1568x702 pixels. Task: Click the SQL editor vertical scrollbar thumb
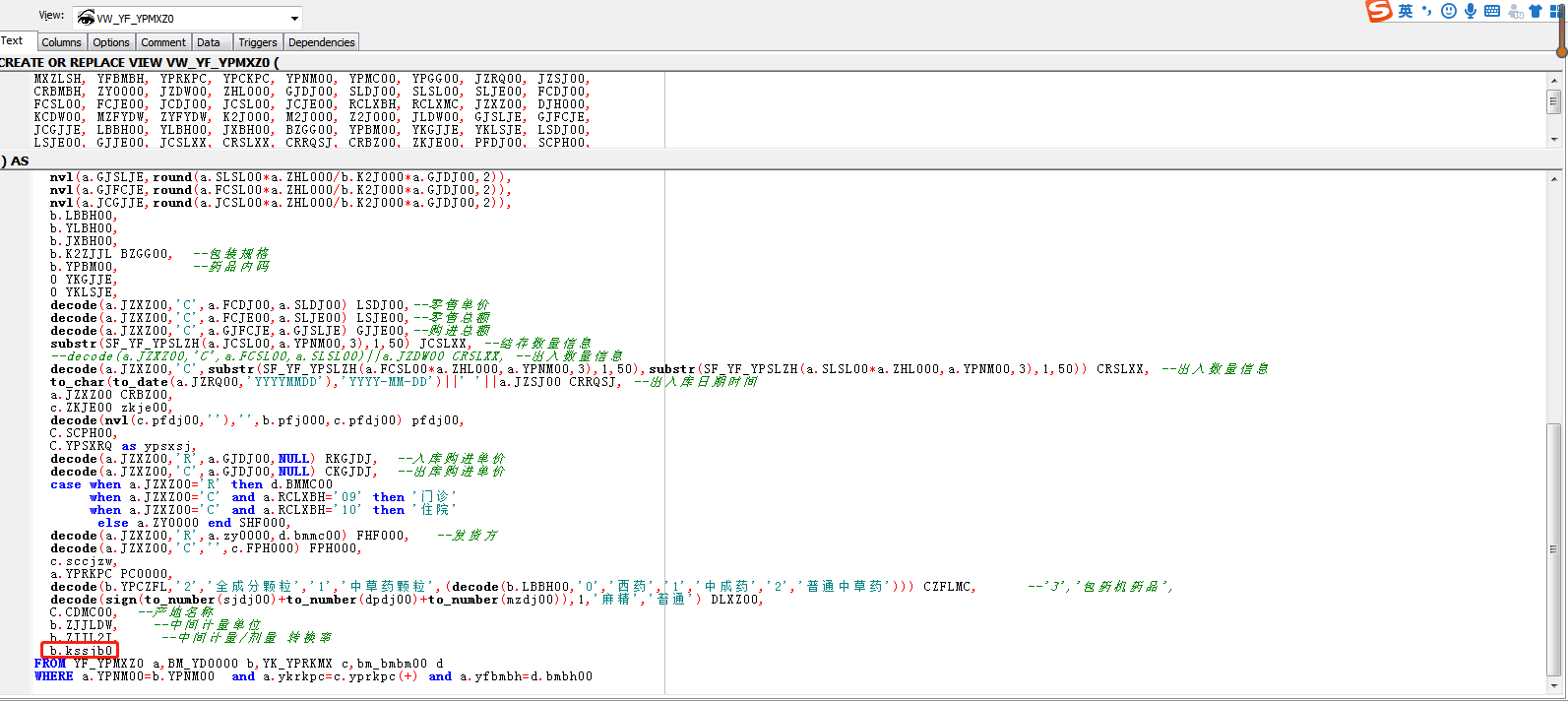coord(1554,549)
